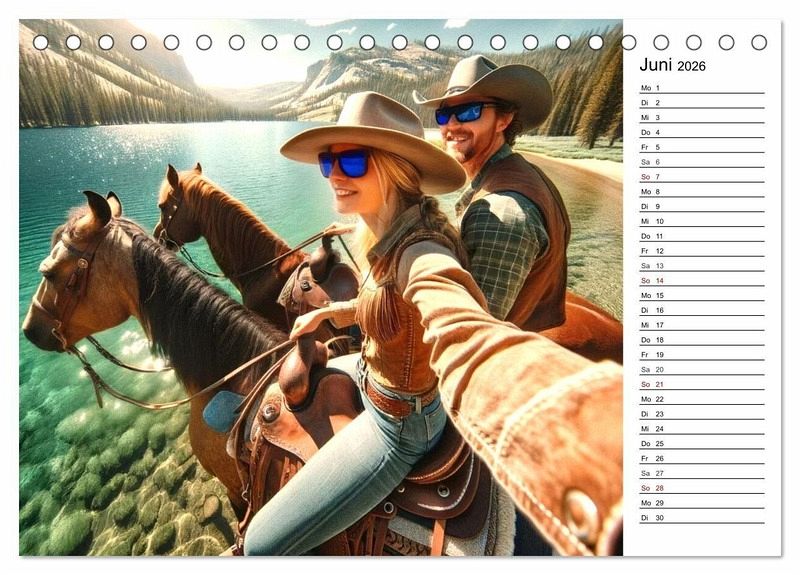The width and height of the screenshot is (800, 575).
Task: Select the 'Fr 12' calendar row
Action: point(702,251)
